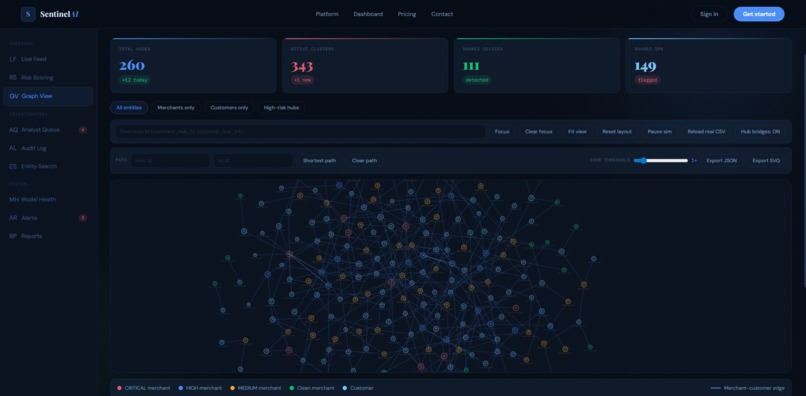The width and height of the screenshot is (806, 396).
Task: Select the Customers only filter chip
Action: point(229,107)
